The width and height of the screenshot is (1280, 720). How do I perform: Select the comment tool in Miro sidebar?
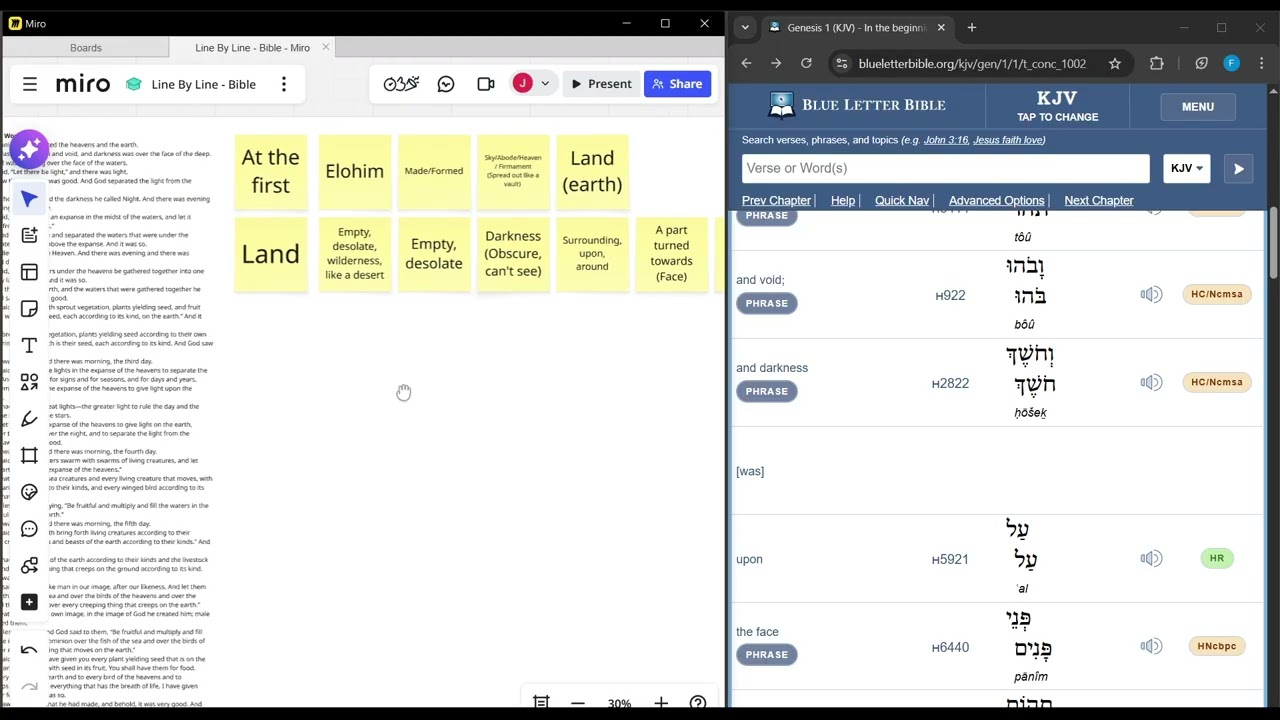29,529
